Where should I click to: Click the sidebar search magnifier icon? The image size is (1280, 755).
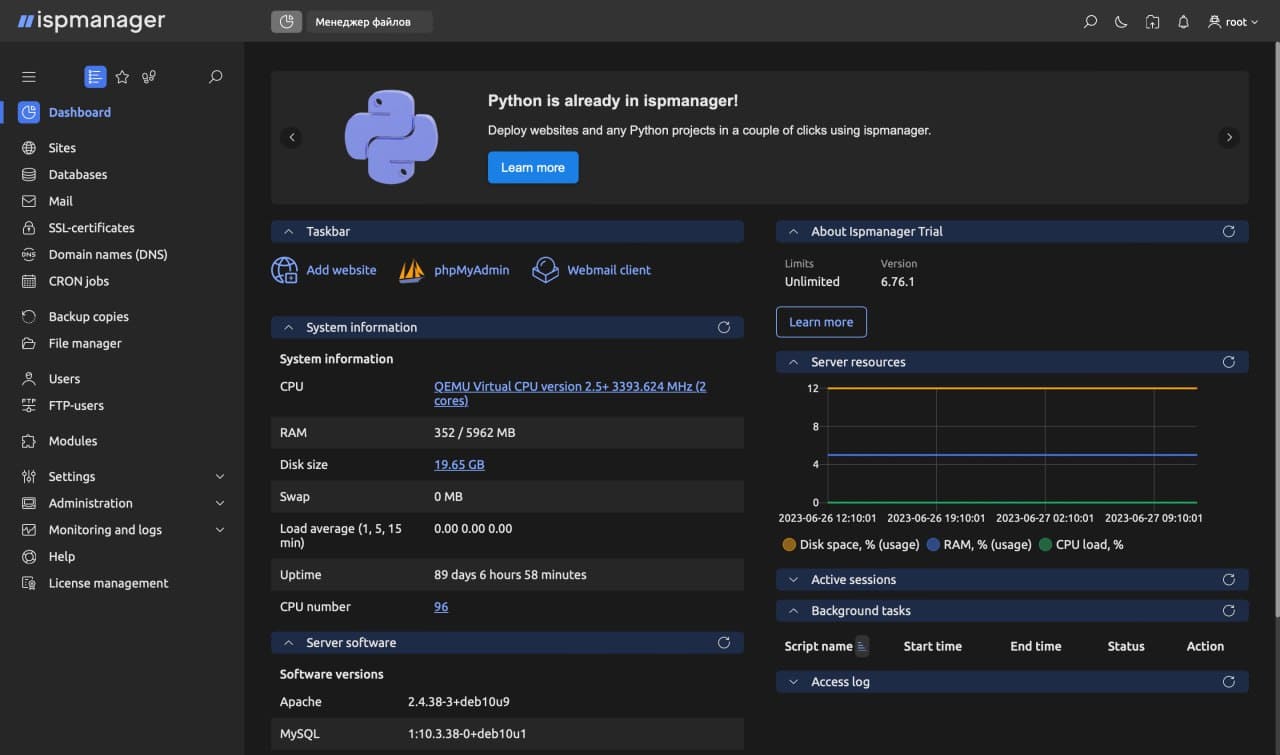coord(215,77)
